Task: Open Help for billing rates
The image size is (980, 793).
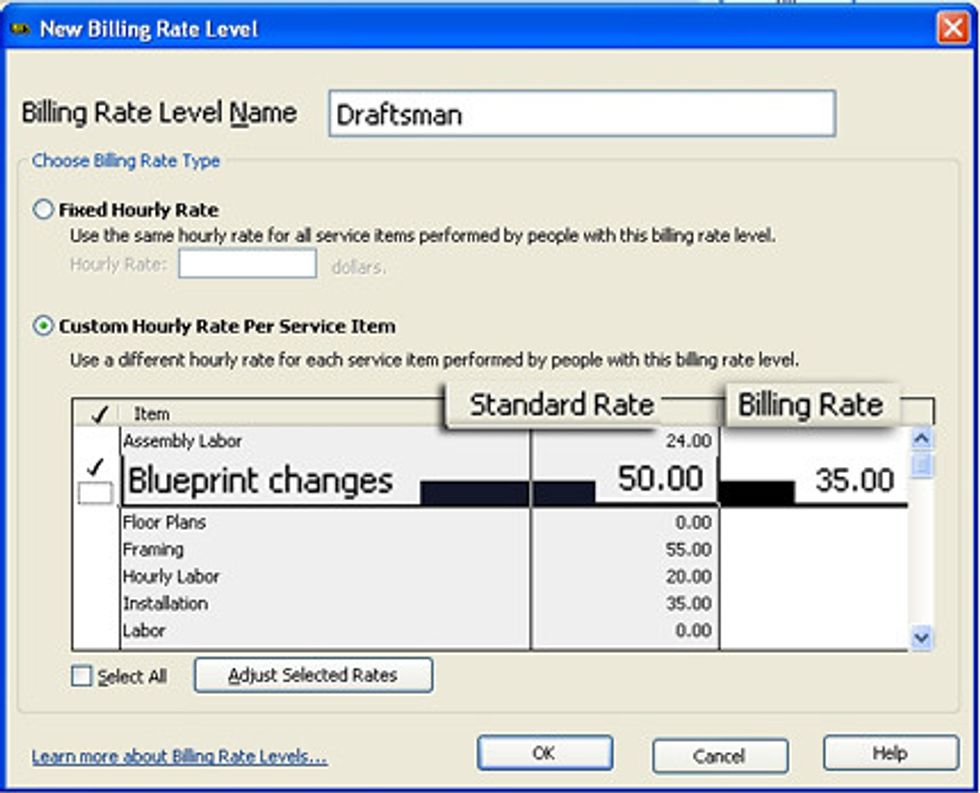Action: (x=890, y=754)
